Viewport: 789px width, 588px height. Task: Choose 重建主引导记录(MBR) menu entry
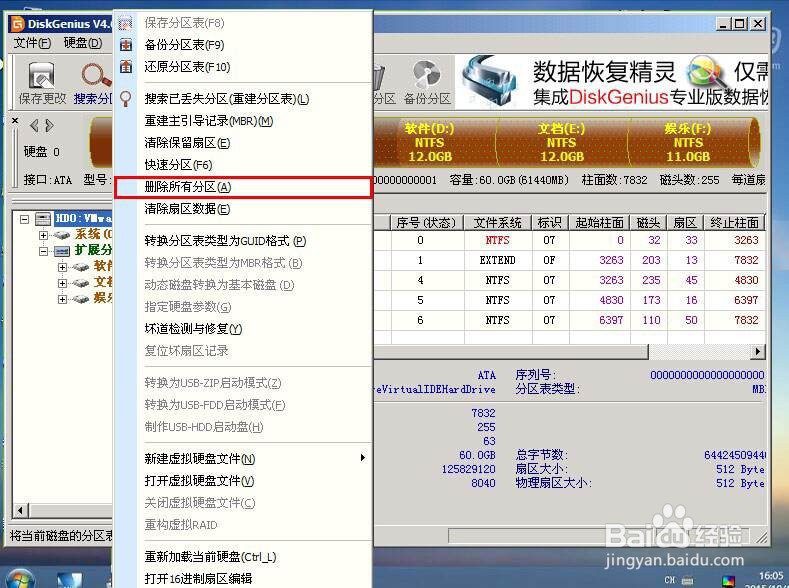click(x=208, y=121)
